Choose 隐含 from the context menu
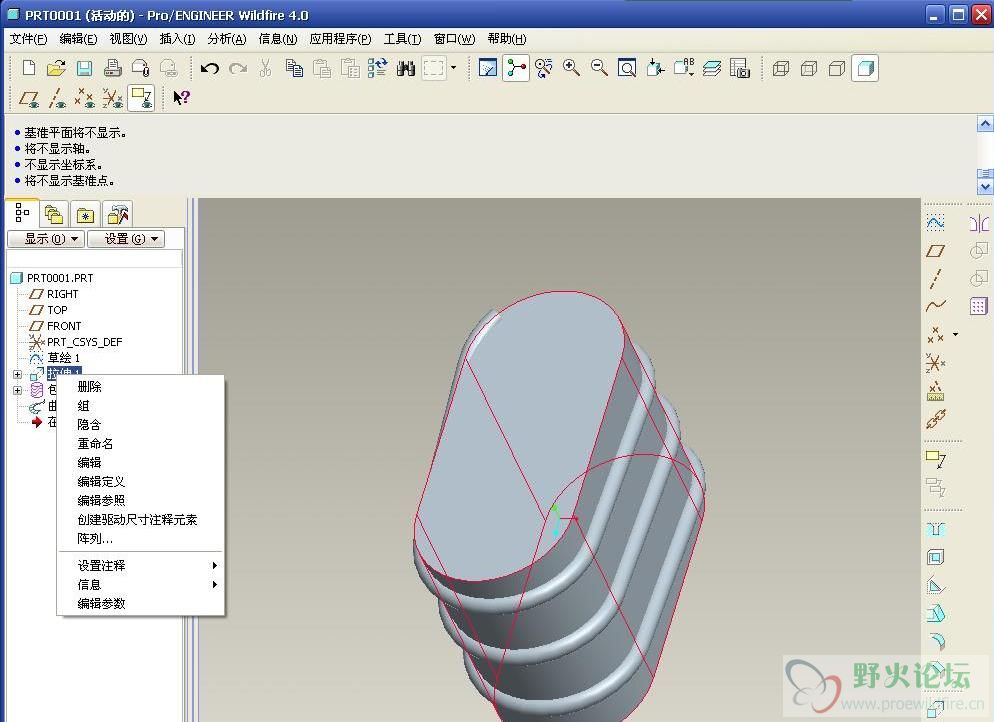The height and width of the screenshot is (722, 994). 89,425
